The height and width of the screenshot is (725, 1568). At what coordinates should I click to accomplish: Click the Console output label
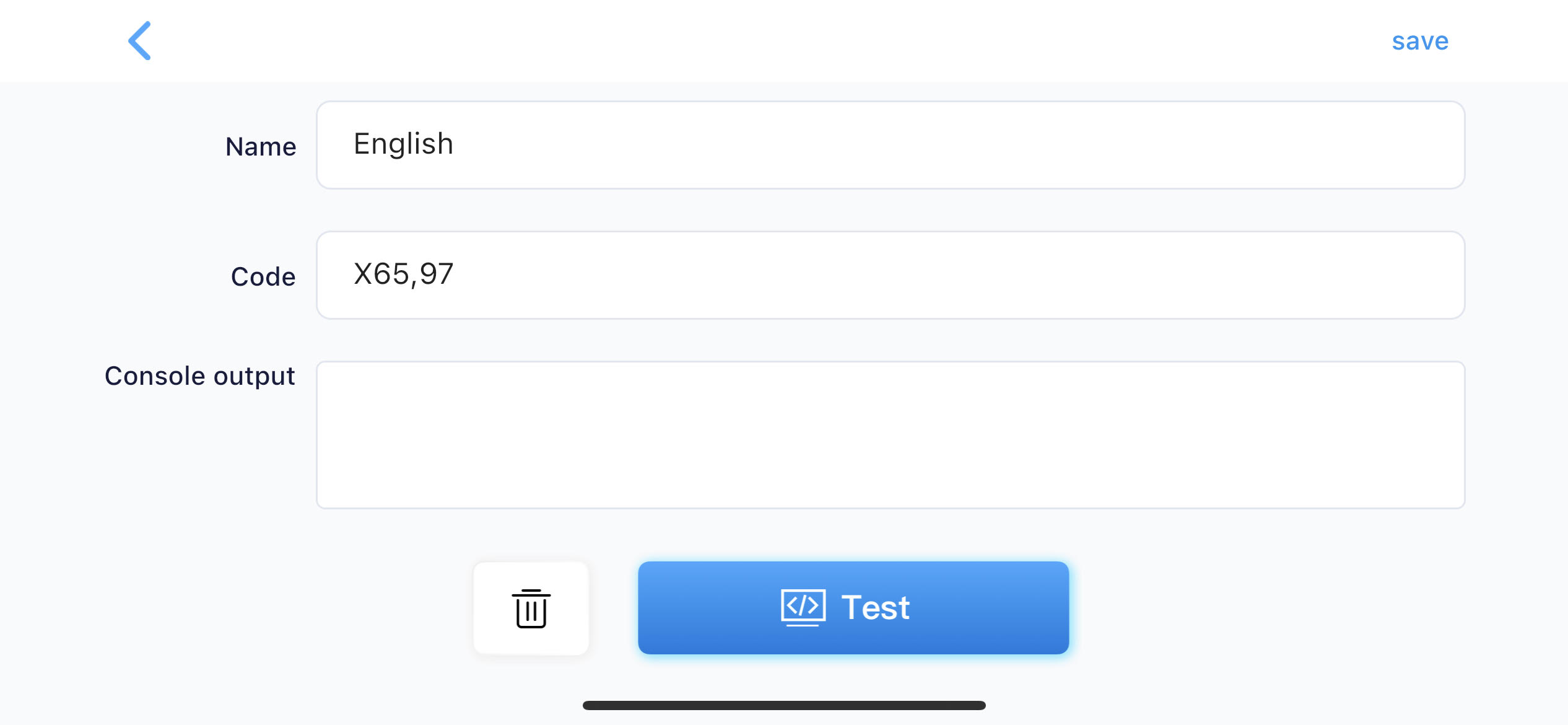pyautogui.click(x=199, y=376)
